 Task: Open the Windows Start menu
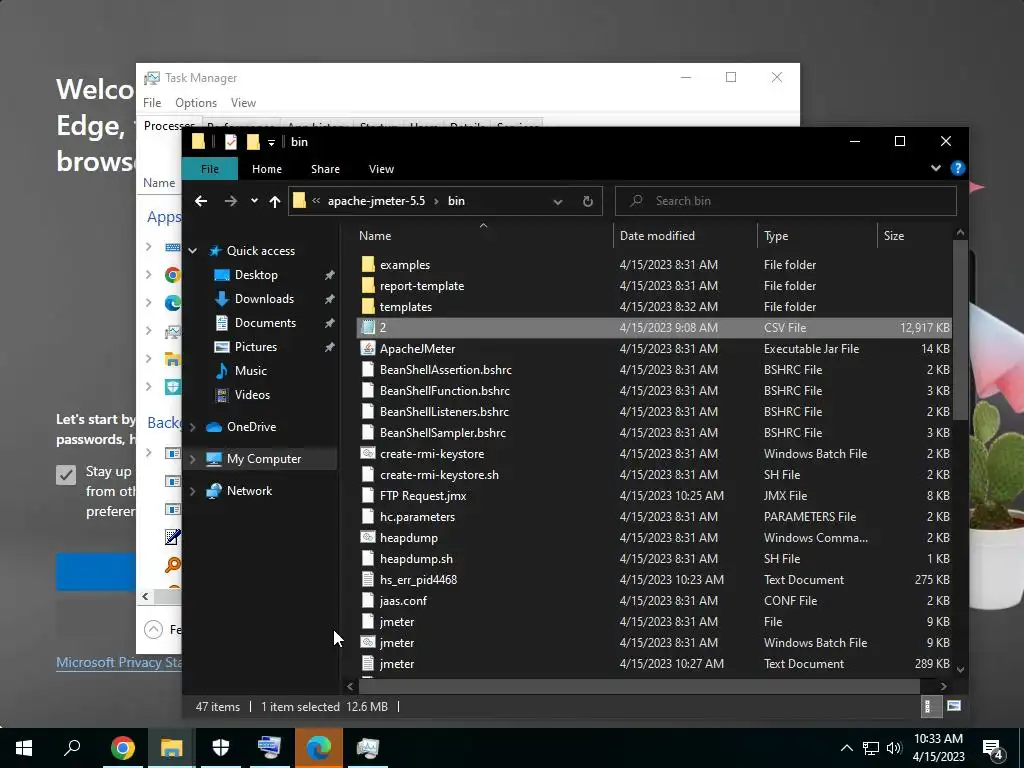24,748
